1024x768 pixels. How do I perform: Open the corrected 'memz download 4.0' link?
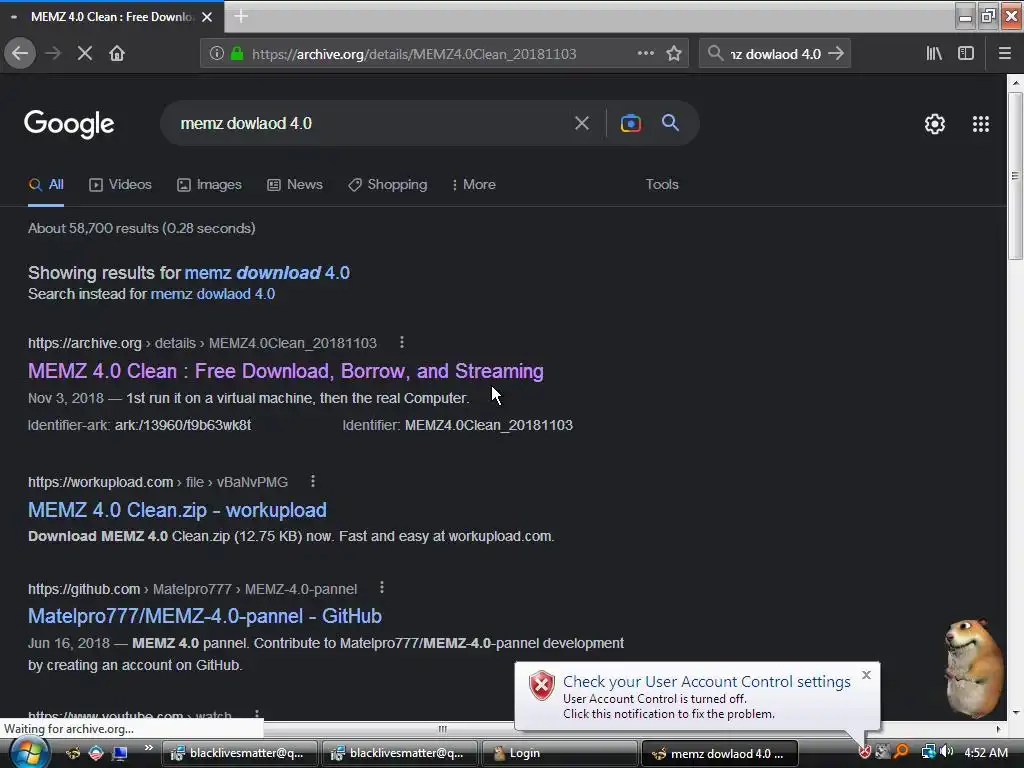pyautogui.click(x=267, y=272)
